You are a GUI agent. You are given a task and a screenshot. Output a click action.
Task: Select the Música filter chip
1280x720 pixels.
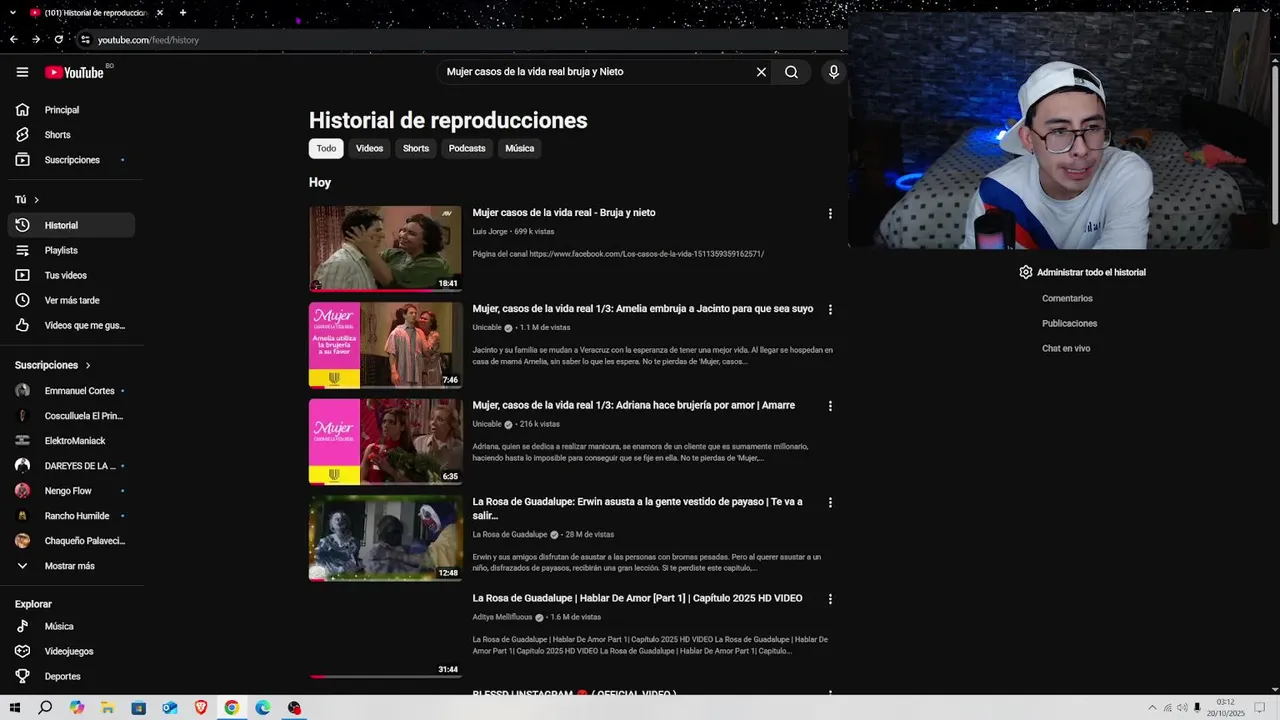(x=520, y=148)
